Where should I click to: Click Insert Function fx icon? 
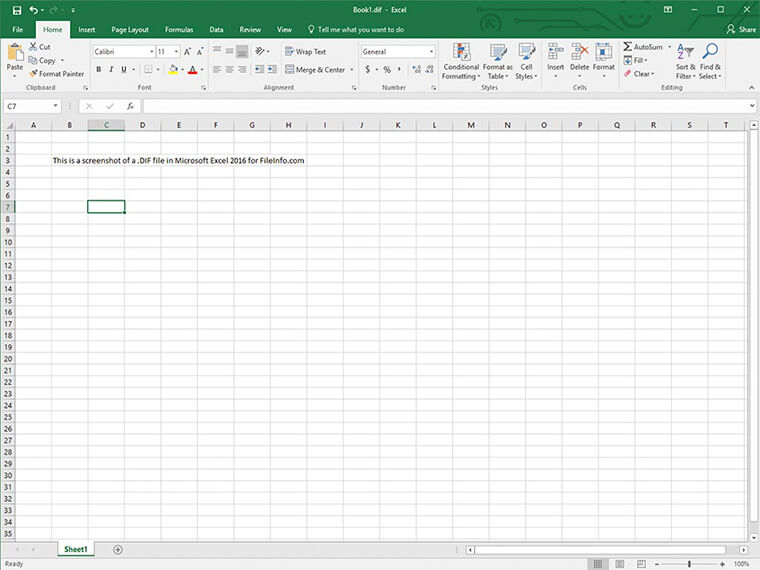click(130, 106)
